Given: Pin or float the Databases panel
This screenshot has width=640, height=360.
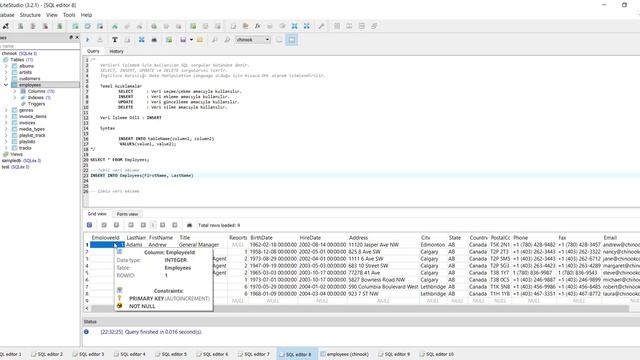Looking at the screenshot, I should pos(71,37).
